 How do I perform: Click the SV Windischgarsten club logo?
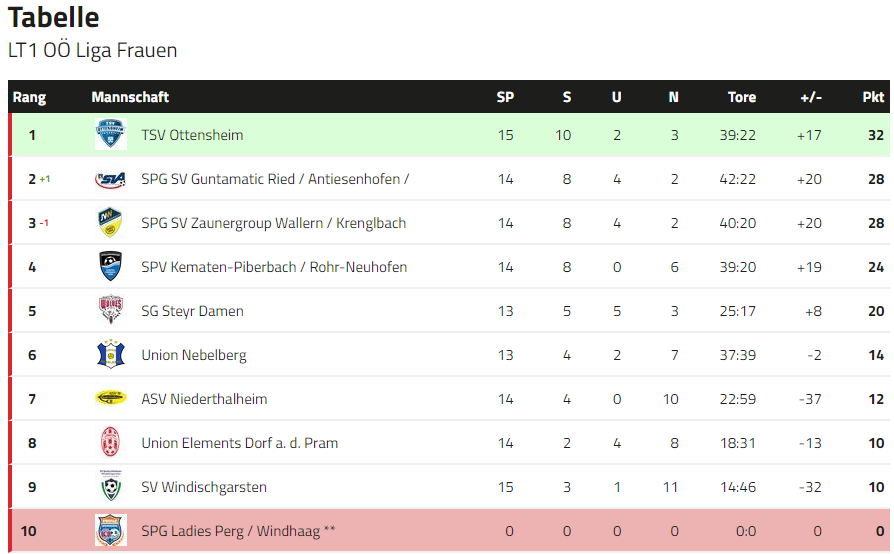[110, 486]
